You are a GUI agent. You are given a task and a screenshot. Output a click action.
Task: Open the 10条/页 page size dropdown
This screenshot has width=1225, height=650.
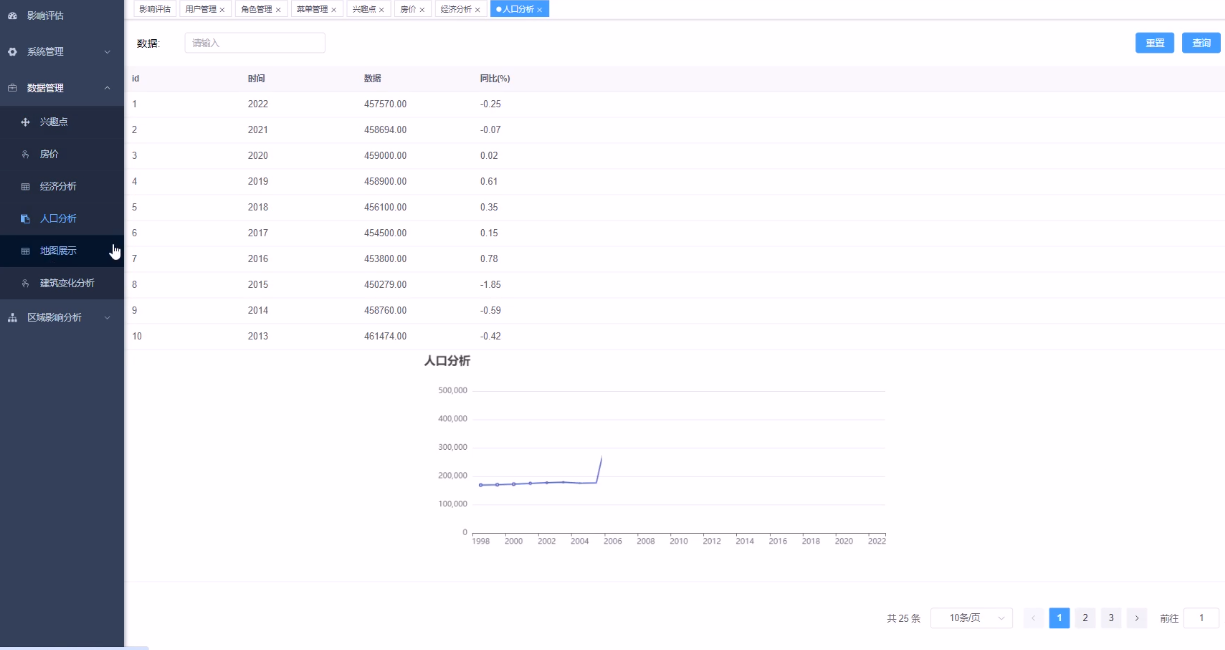point(971,618)
